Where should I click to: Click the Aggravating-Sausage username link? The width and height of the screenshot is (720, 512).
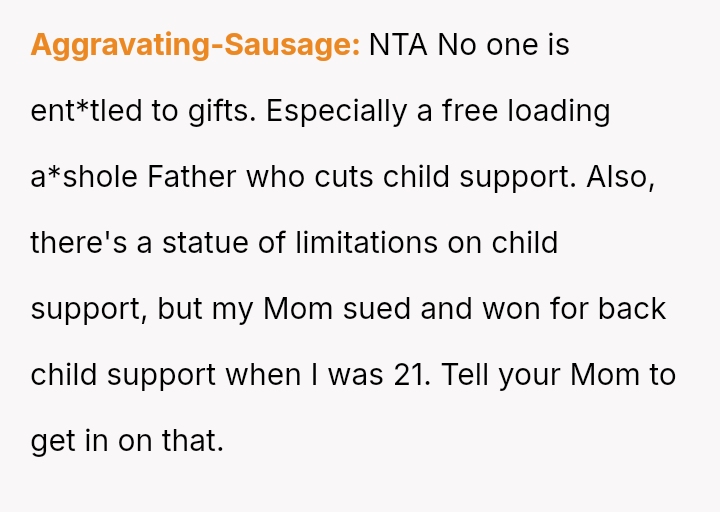click(x=195, y=45)
